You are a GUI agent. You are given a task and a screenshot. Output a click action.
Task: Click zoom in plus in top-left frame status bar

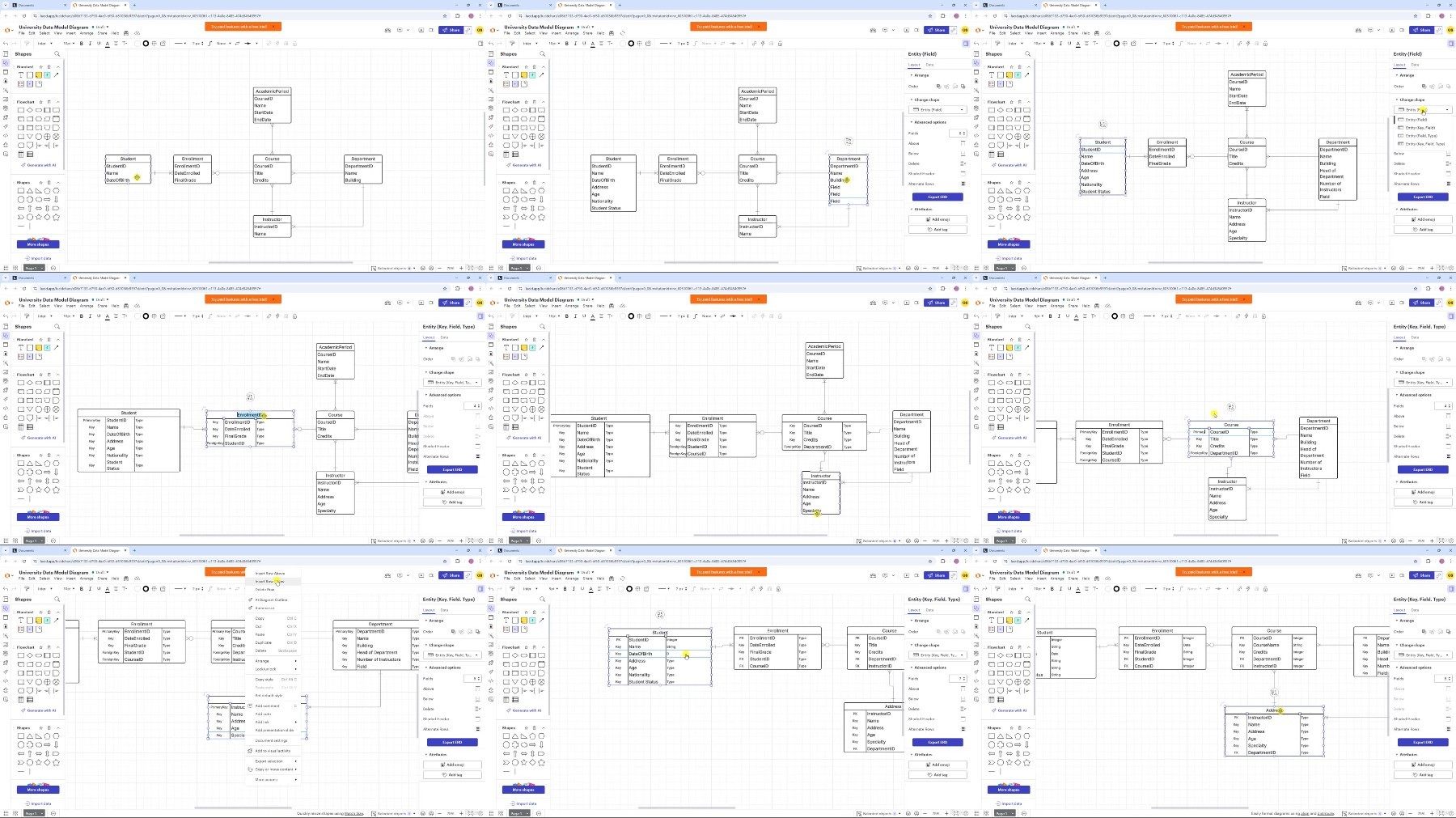461,268
